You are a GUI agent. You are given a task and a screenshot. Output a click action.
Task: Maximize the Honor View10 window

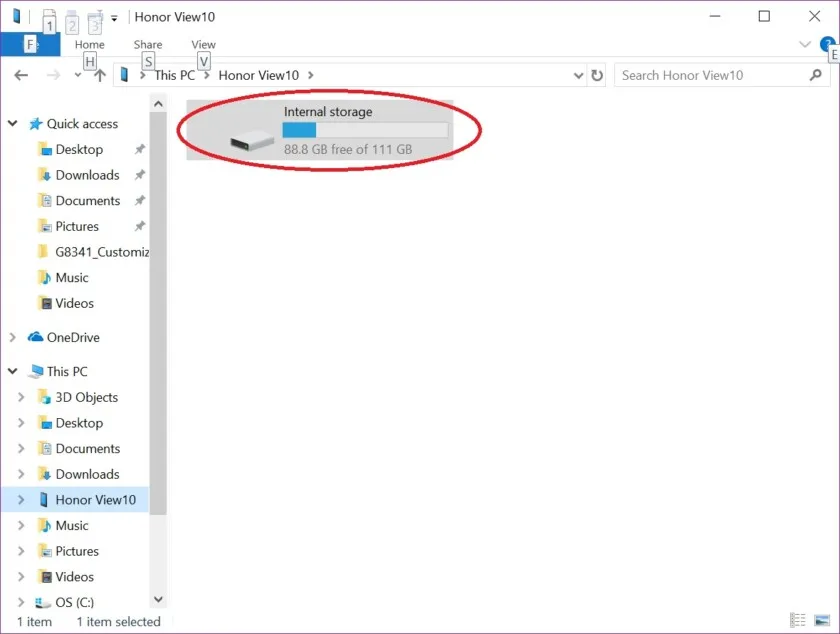click(764, 17)
